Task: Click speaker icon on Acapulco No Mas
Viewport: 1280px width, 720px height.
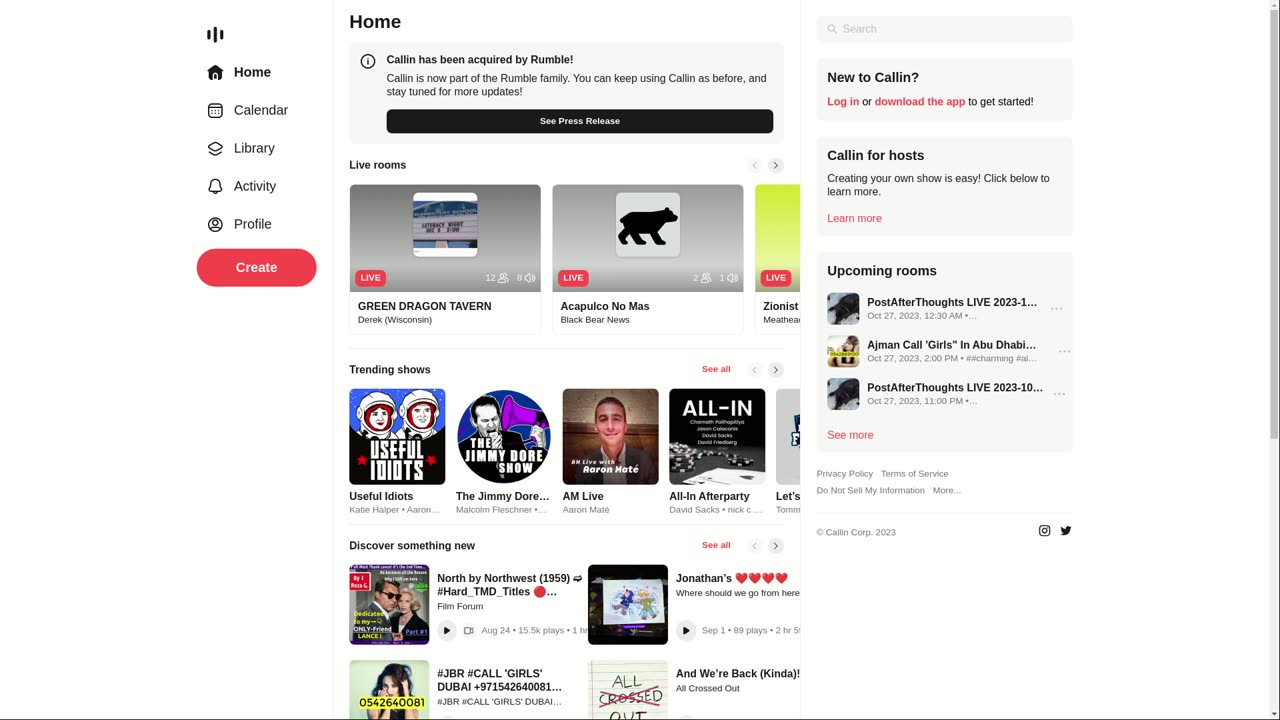Action: (733, 278)
